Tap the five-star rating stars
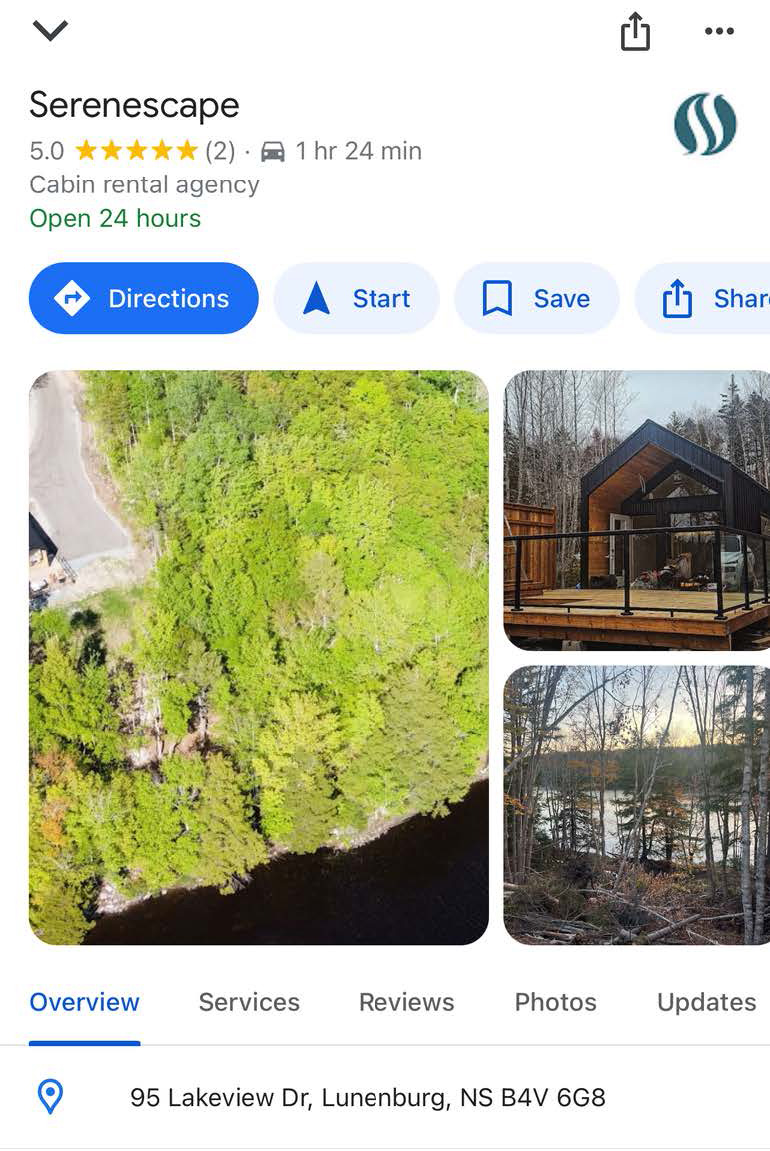This screenshot has width=770, height=1151. click(x=137, y=150)
